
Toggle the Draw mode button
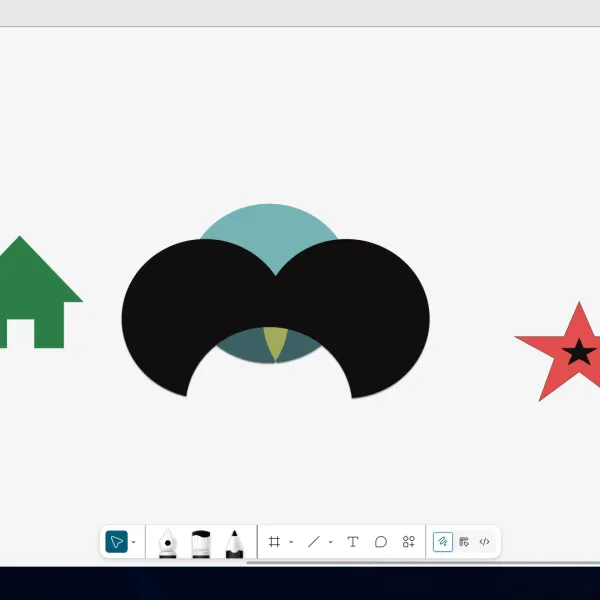point(443,541)
